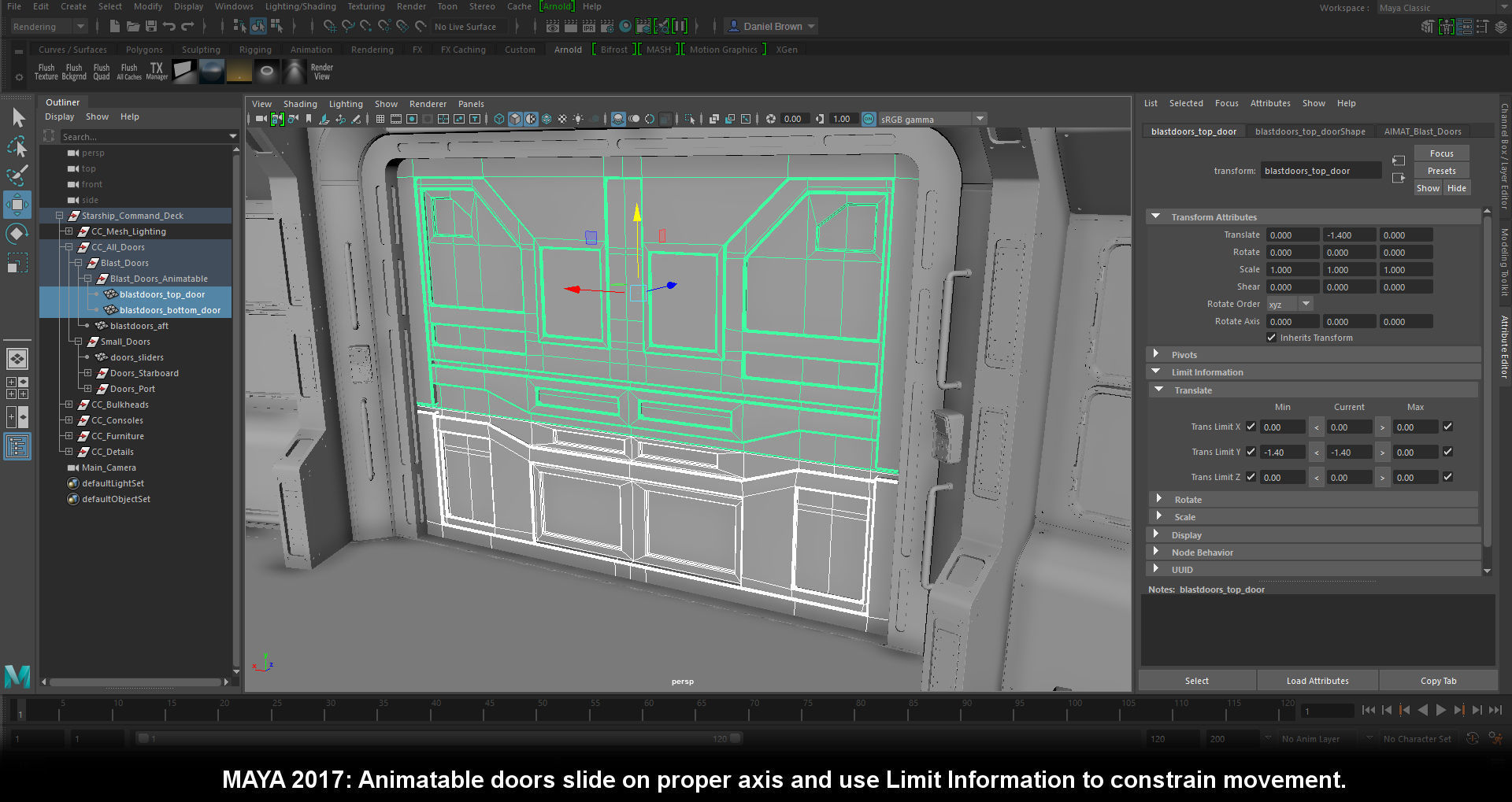The height and width of the screenshot is (802, 1512).
Task: Activate the Paint selection tool
Action: [x=17, y=175]
